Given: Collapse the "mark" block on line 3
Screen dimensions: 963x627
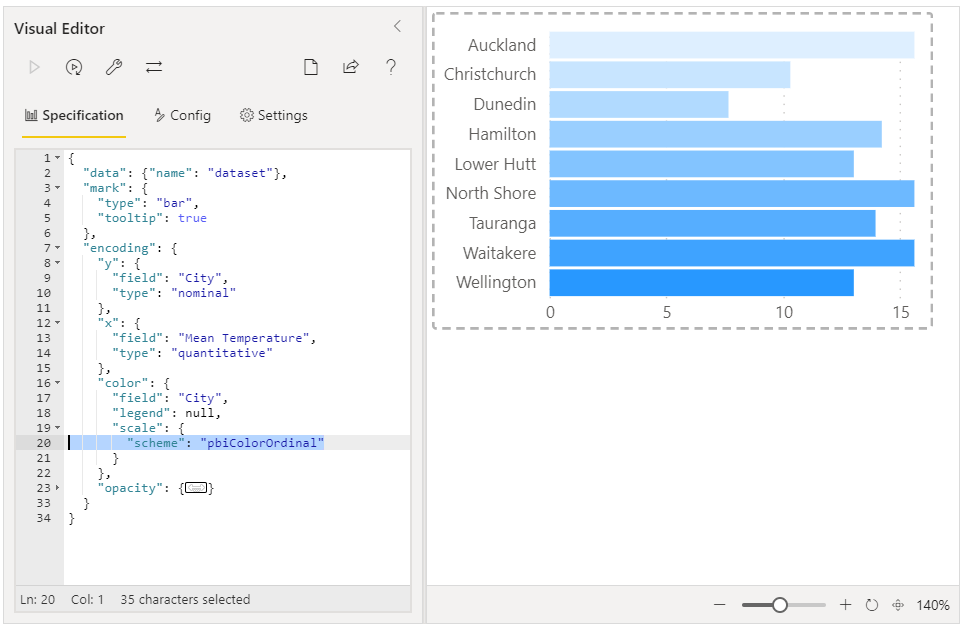Looking at the screenshot, I should tap(58, 188).
